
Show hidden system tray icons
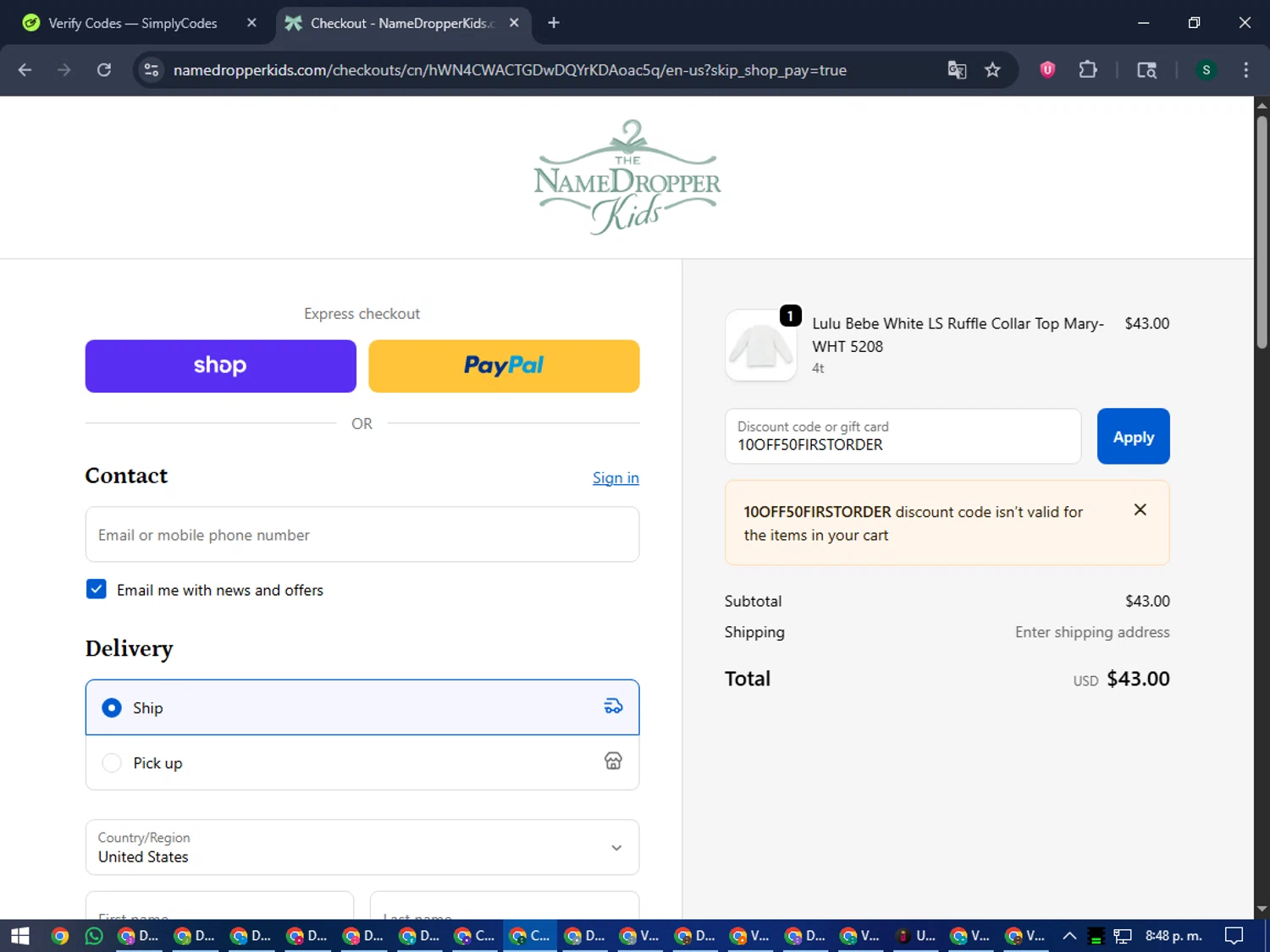[x=1069, y=936]
